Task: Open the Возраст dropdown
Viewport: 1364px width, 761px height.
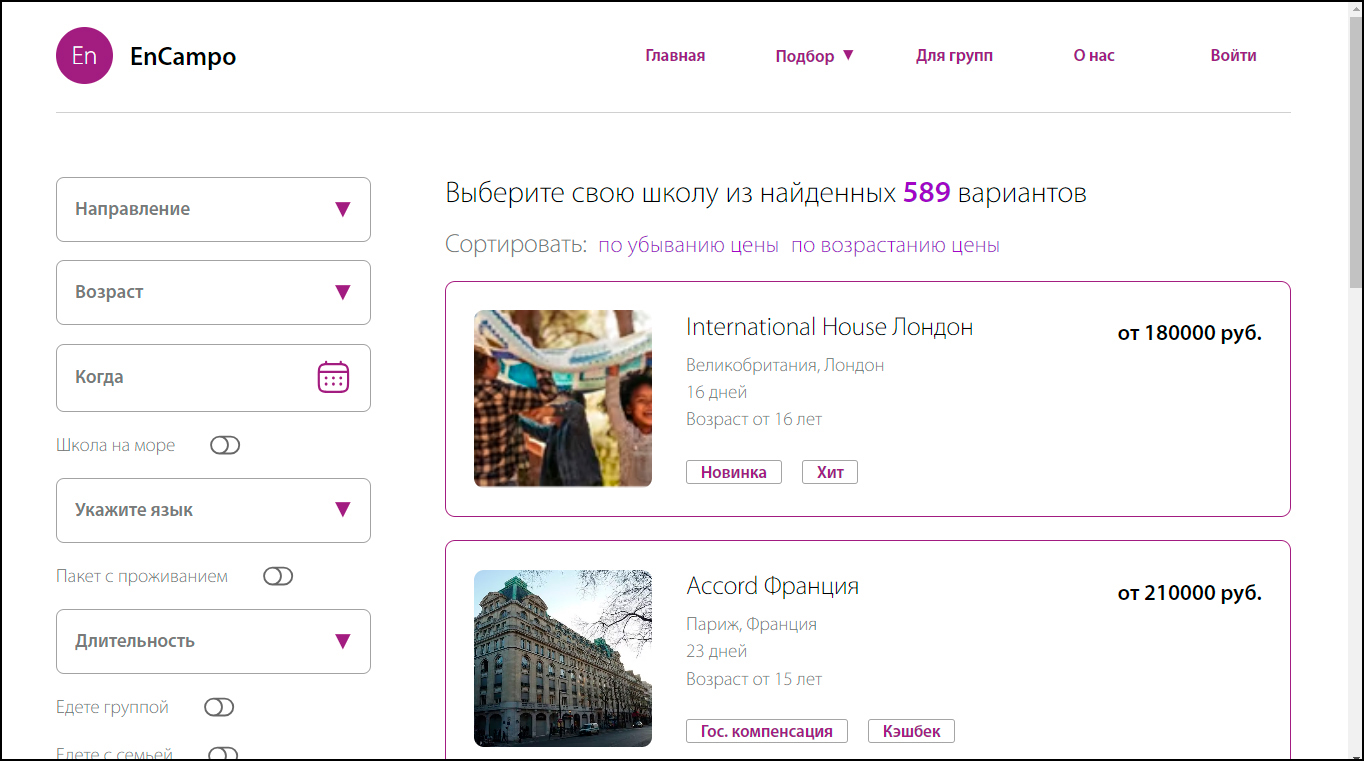Action: pyautogui.click(x=213, y=292)
